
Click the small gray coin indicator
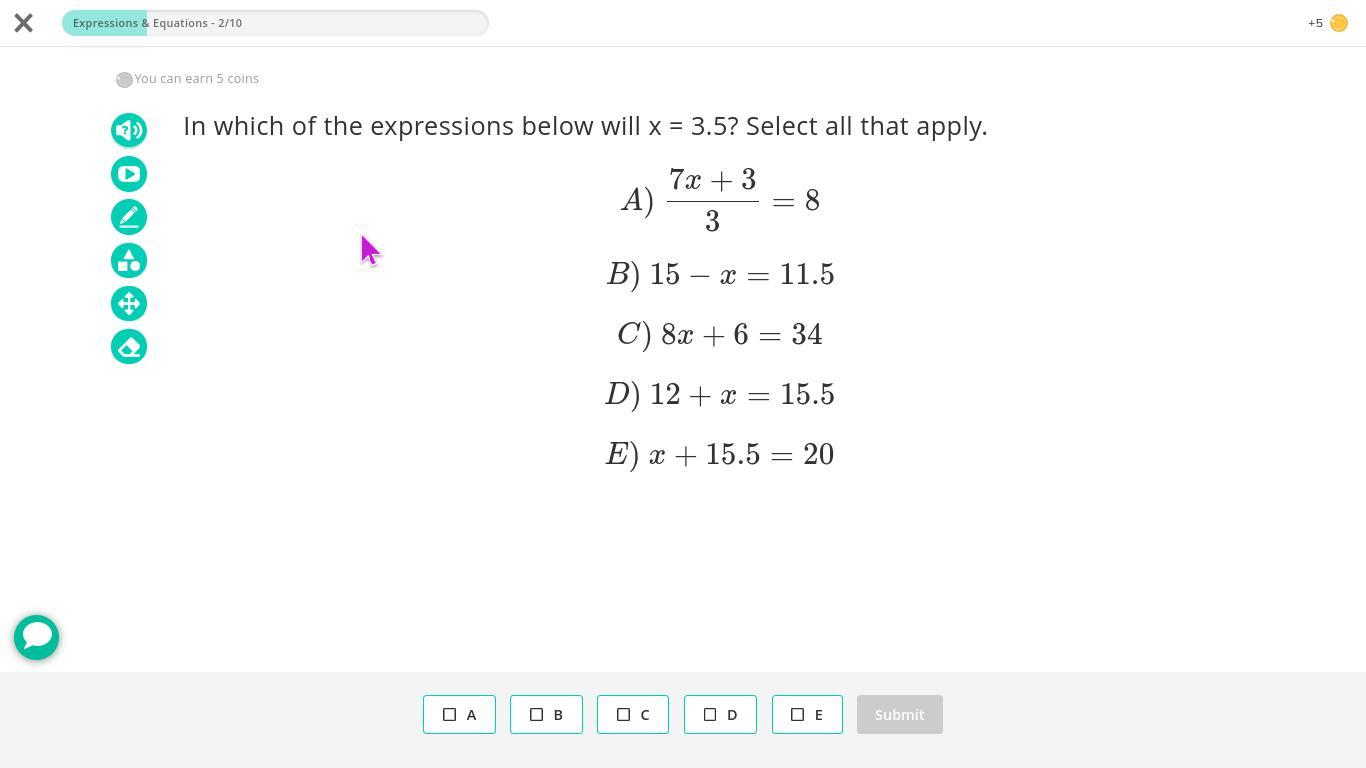click(124, 79)
